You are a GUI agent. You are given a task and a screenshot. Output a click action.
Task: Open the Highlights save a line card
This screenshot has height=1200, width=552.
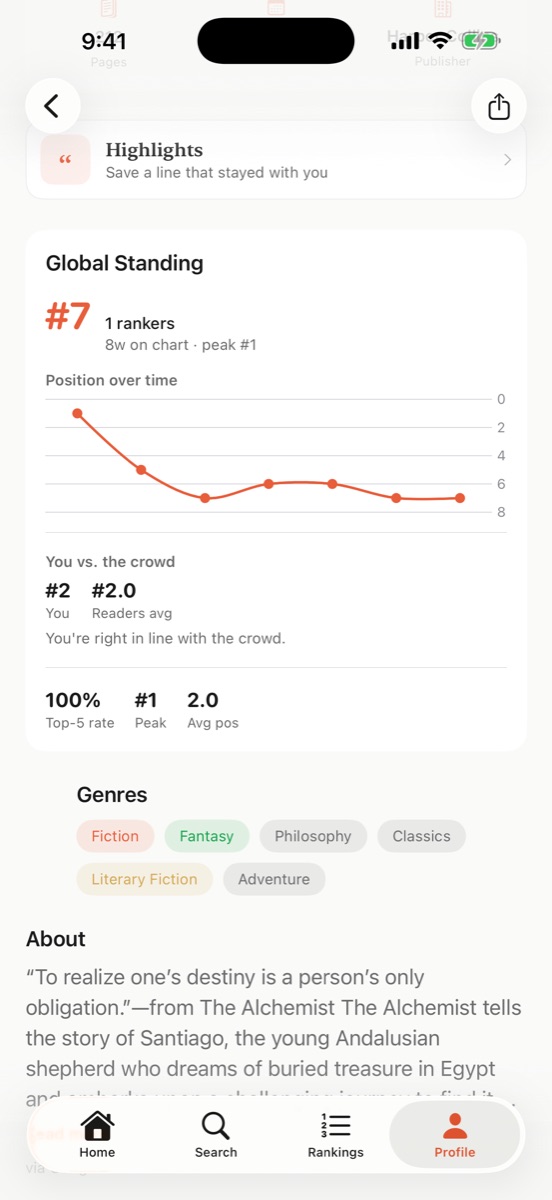click(276, 160)
